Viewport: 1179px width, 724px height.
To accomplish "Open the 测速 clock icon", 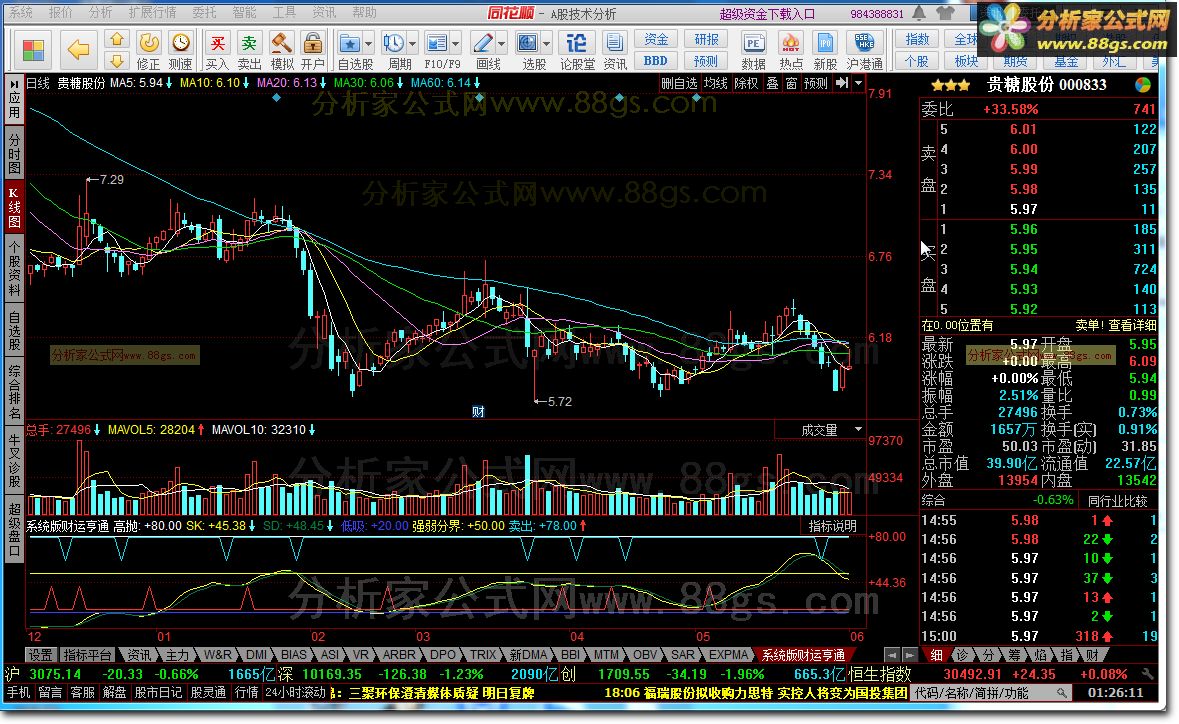I will click(x=180, y=50).
